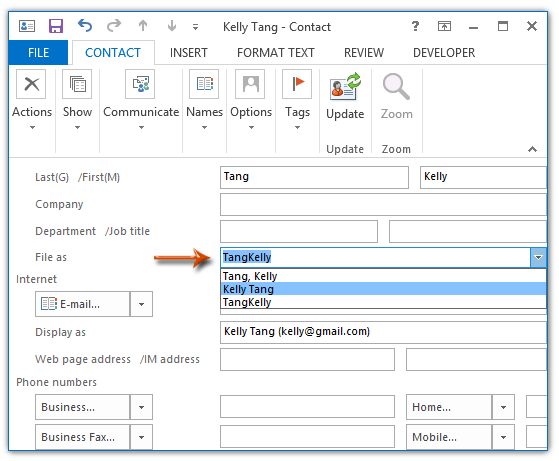Open the Business phone type dropdown arrow

(x=142, y=407)
